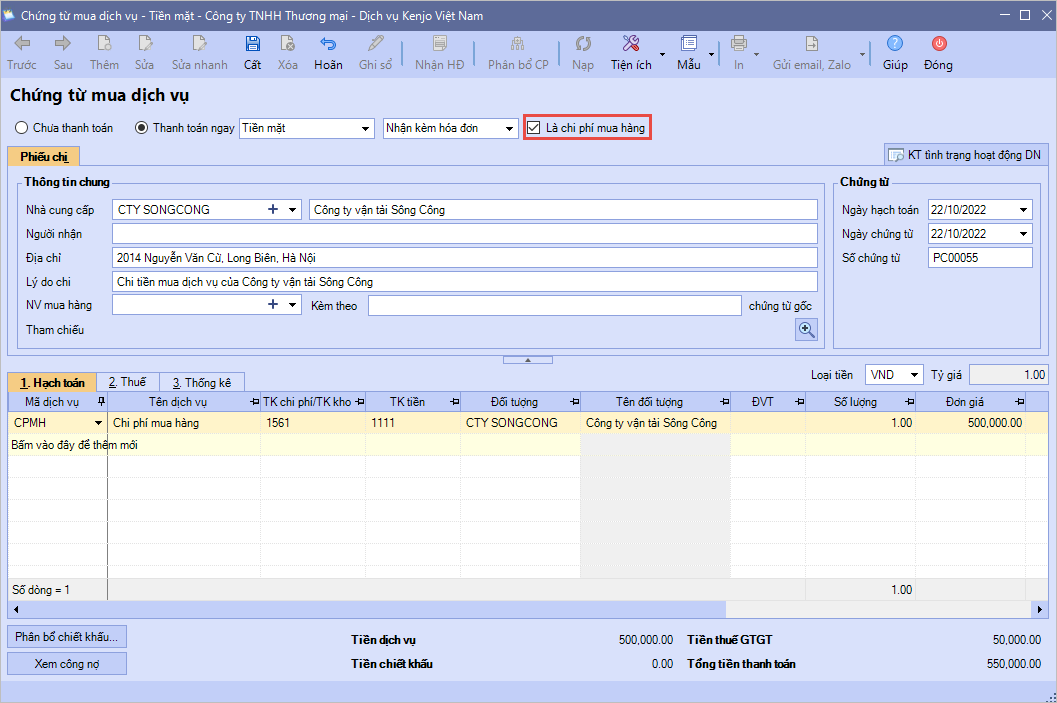The image size is (1057, 703).
Task: Switch to the Thuế tab
Action: (127, 382)
